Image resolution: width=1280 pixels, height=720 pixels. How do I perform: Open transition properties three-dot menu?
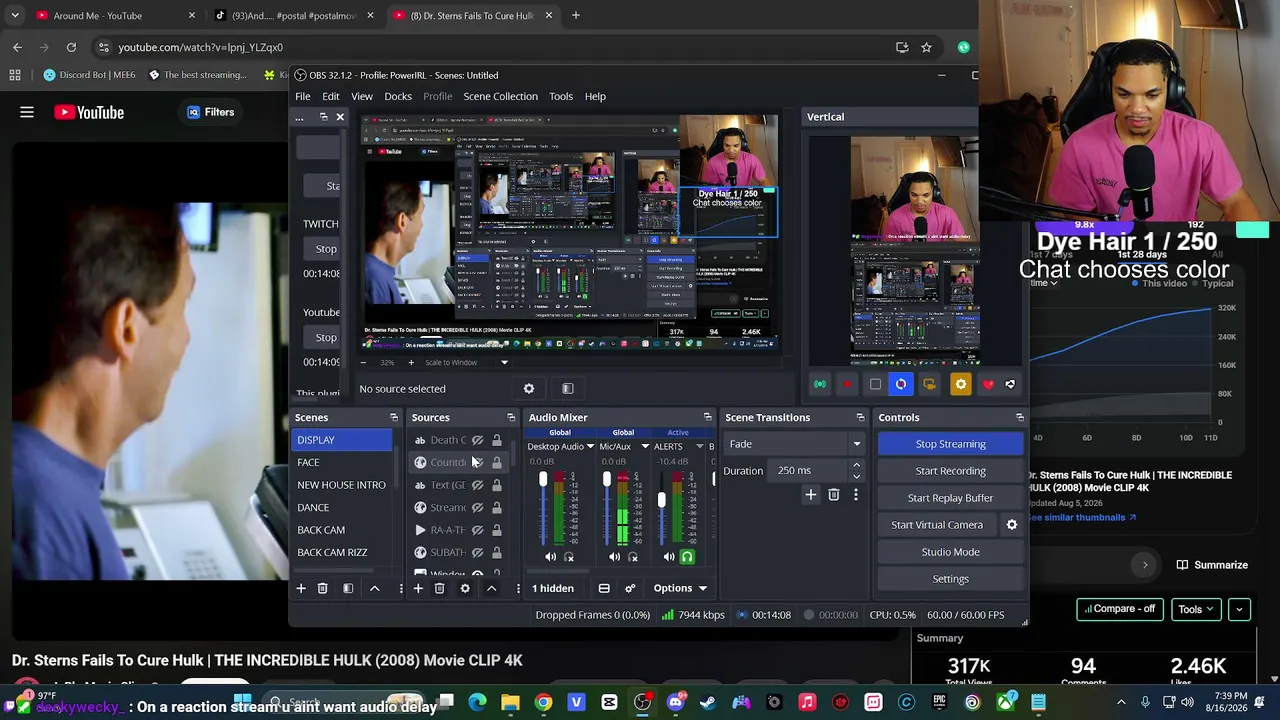(x=856, y=494)
